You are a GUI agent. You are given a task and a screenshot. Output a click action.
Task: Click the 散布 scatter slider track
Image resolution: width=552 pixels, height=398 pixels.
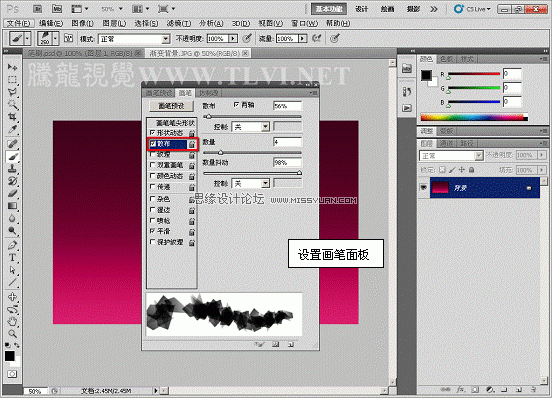coord(252,116)
